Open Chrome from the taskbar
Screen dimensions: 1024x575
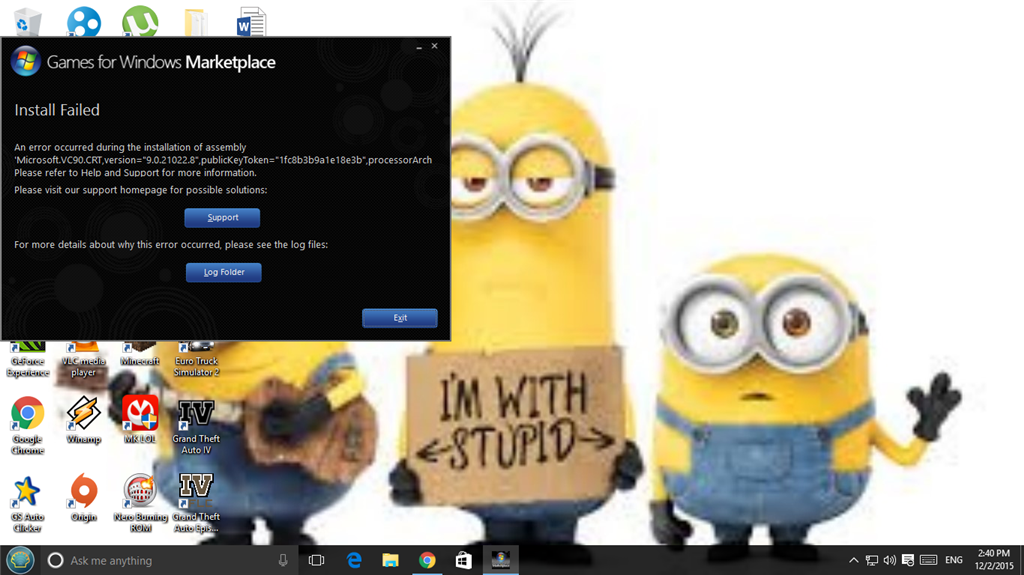click(x=427, y=561)
